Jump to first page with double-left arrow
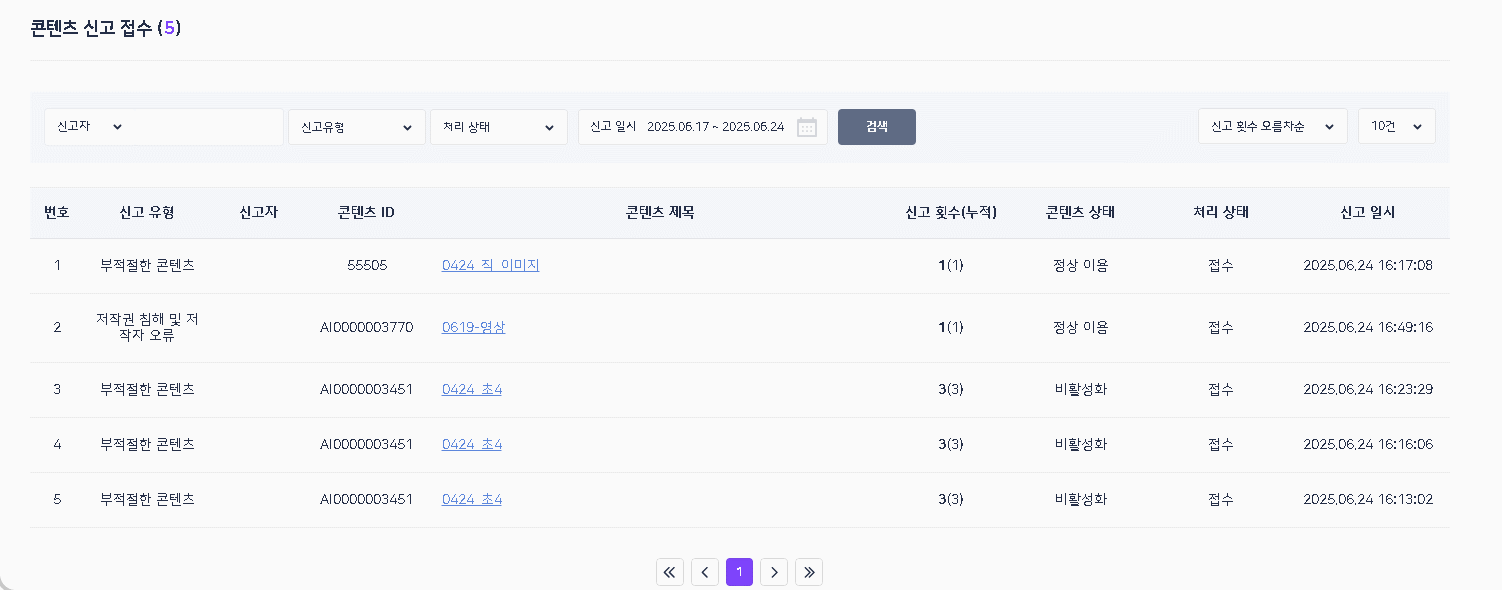The image size is (1502, 590). (669, 572)
